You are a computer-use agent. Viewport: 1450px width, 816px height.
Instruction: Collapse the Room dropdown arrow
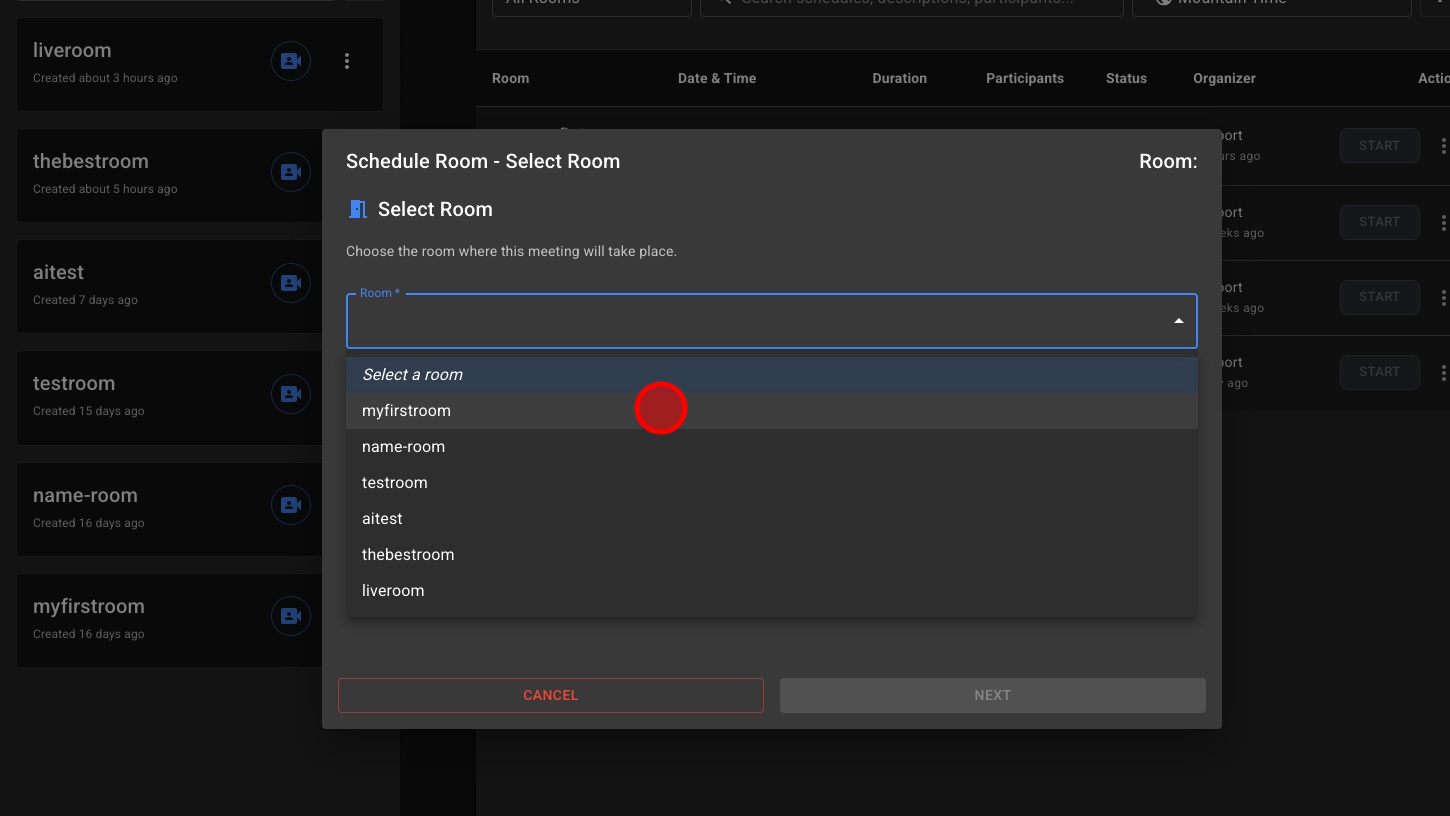[1178, 321]
